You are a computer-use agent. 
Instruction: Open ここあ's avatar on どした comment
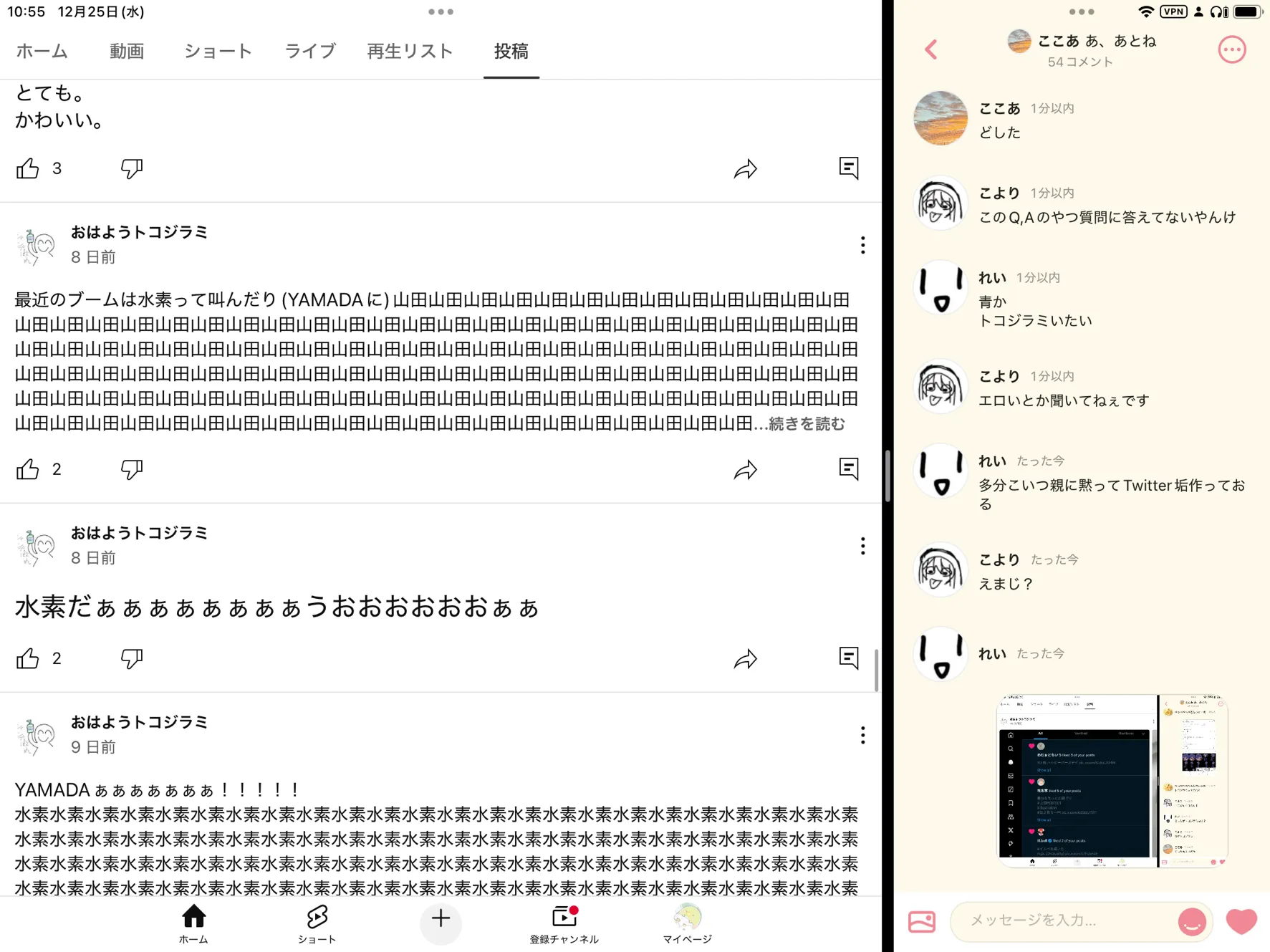(x=941, y=118)
